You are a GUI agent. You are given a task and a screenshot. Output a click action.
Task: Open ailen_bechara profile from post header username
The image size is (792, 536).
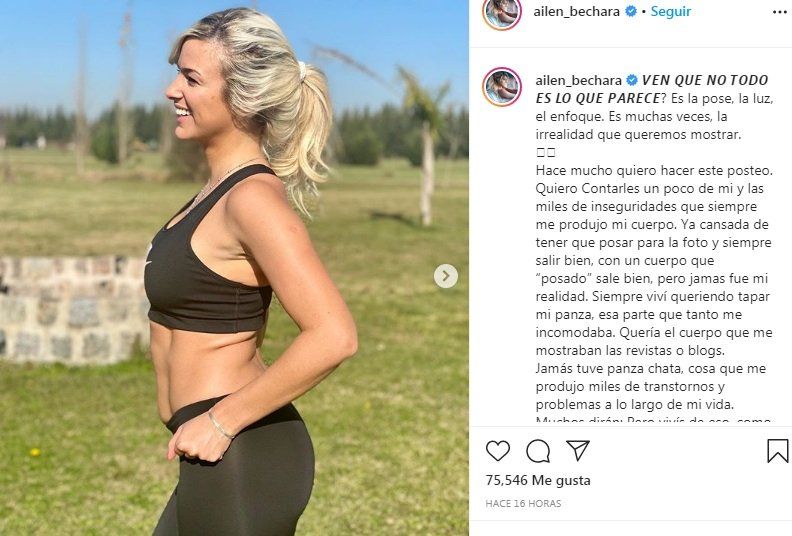point(576,11)
